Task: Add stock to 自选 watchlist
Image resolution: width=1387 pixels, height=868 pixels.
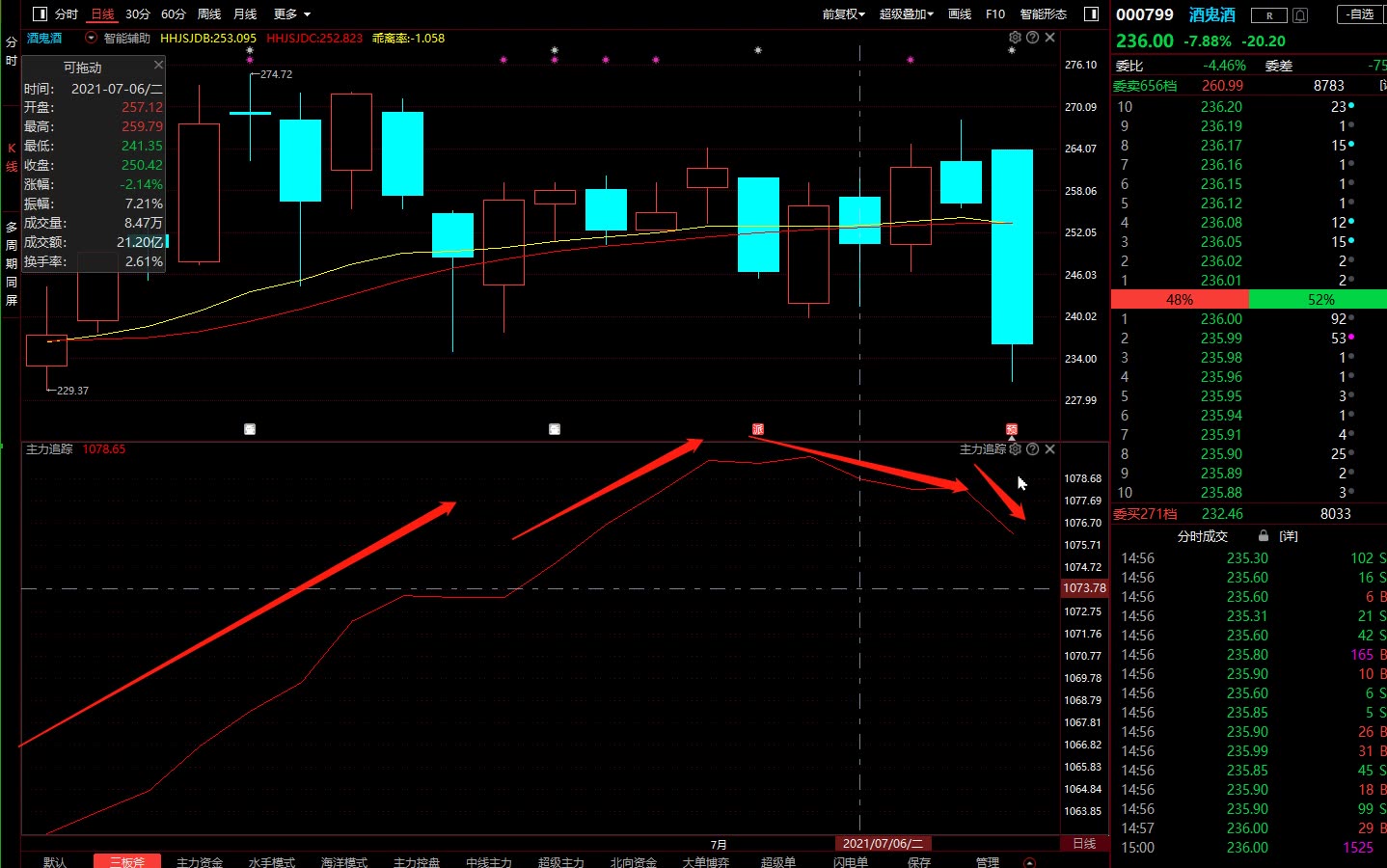Action: click(1359, 14)
